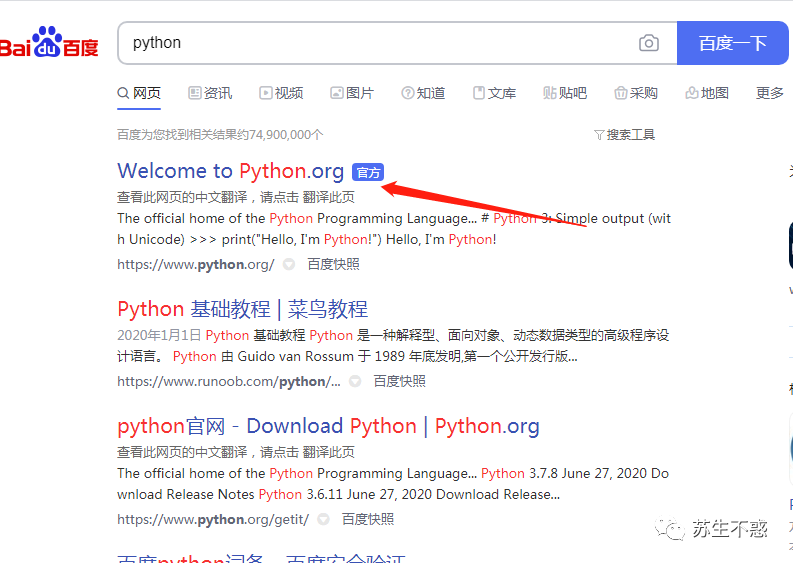Open python官网 - Download Python result

coord(328,426)
